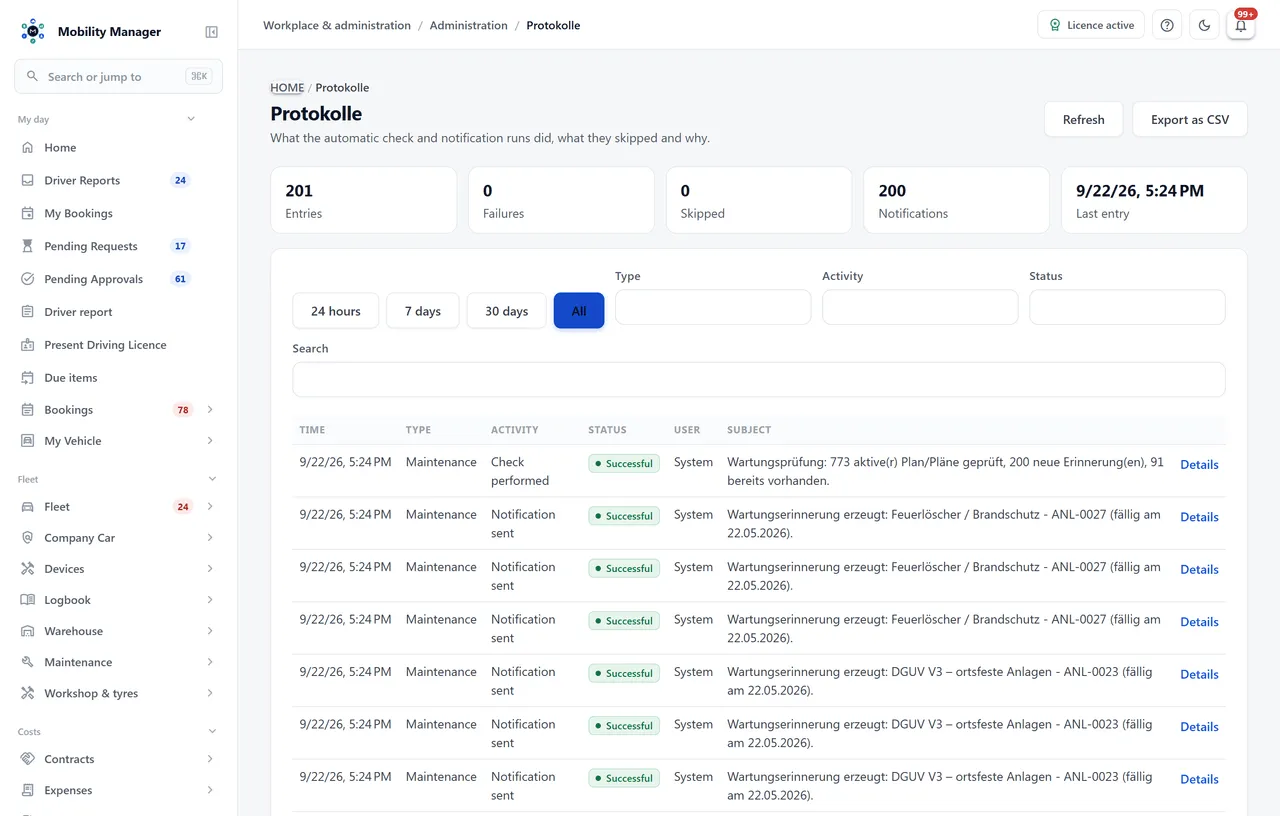Export the log as CSV
This screenshot has height=816, width=1280.
pos(1190,119)
